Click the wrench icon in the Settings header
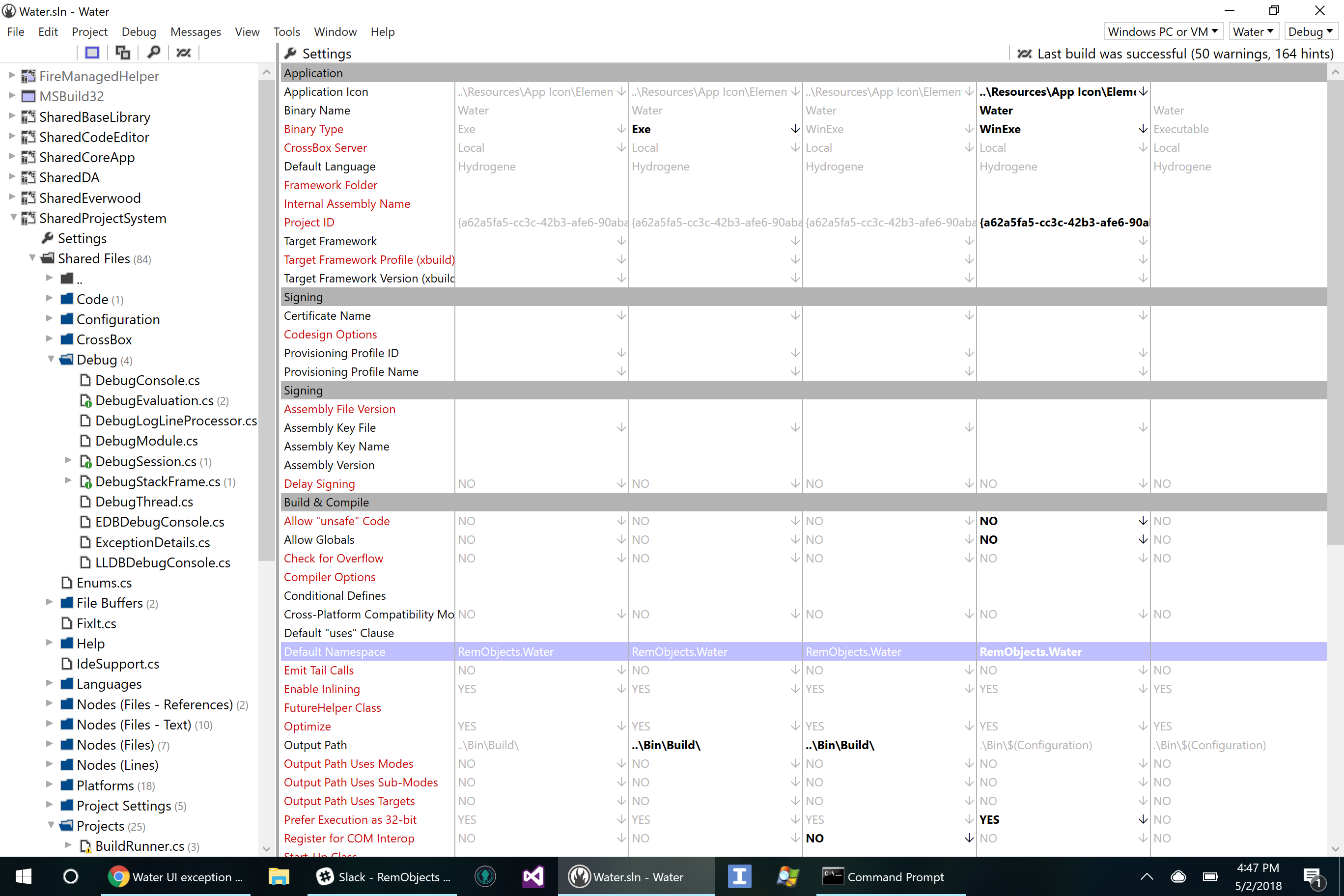This screenshot has height=896, width=1344. (290, 53)
